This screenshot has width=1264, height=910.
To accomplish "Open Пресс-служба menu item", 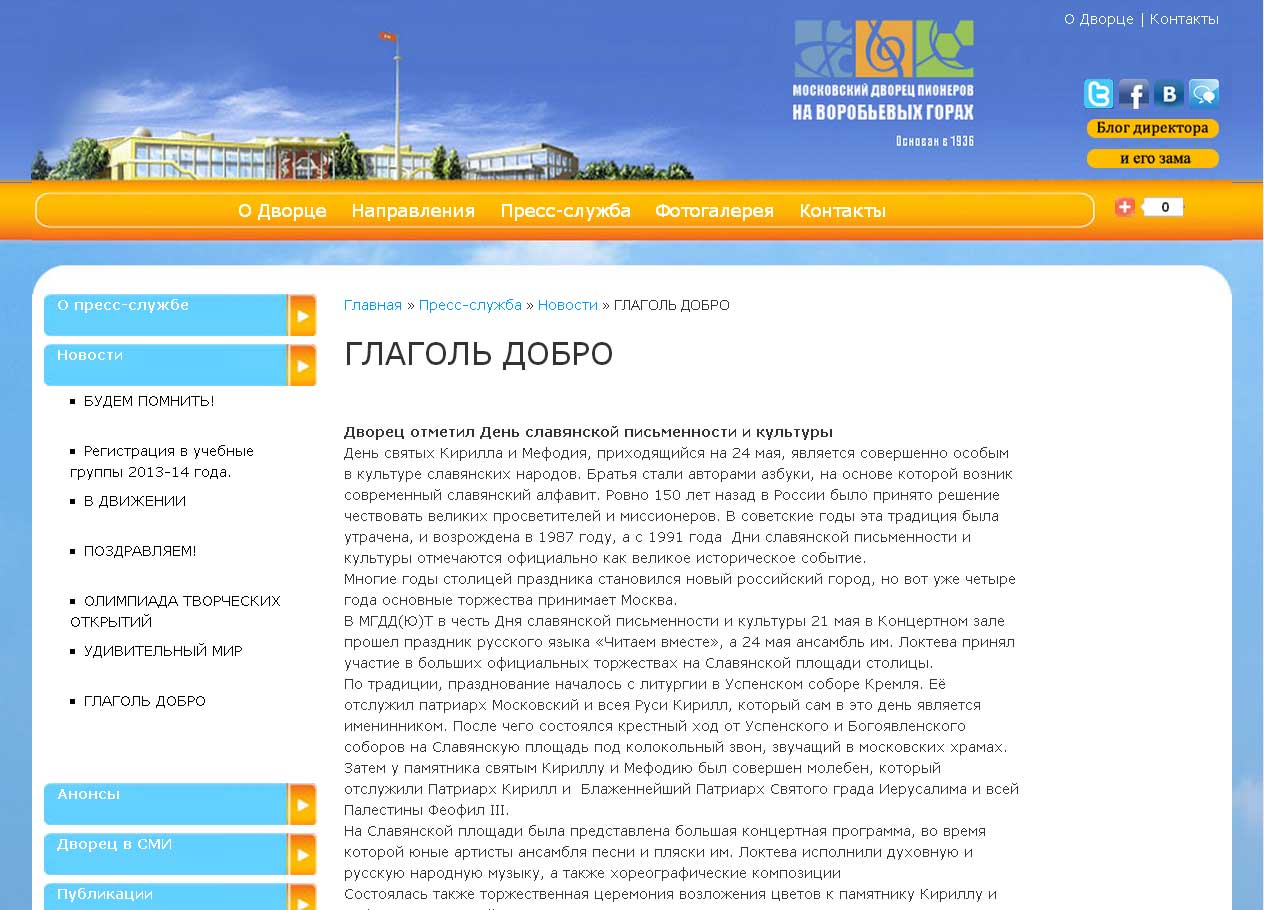I will 565,211.
